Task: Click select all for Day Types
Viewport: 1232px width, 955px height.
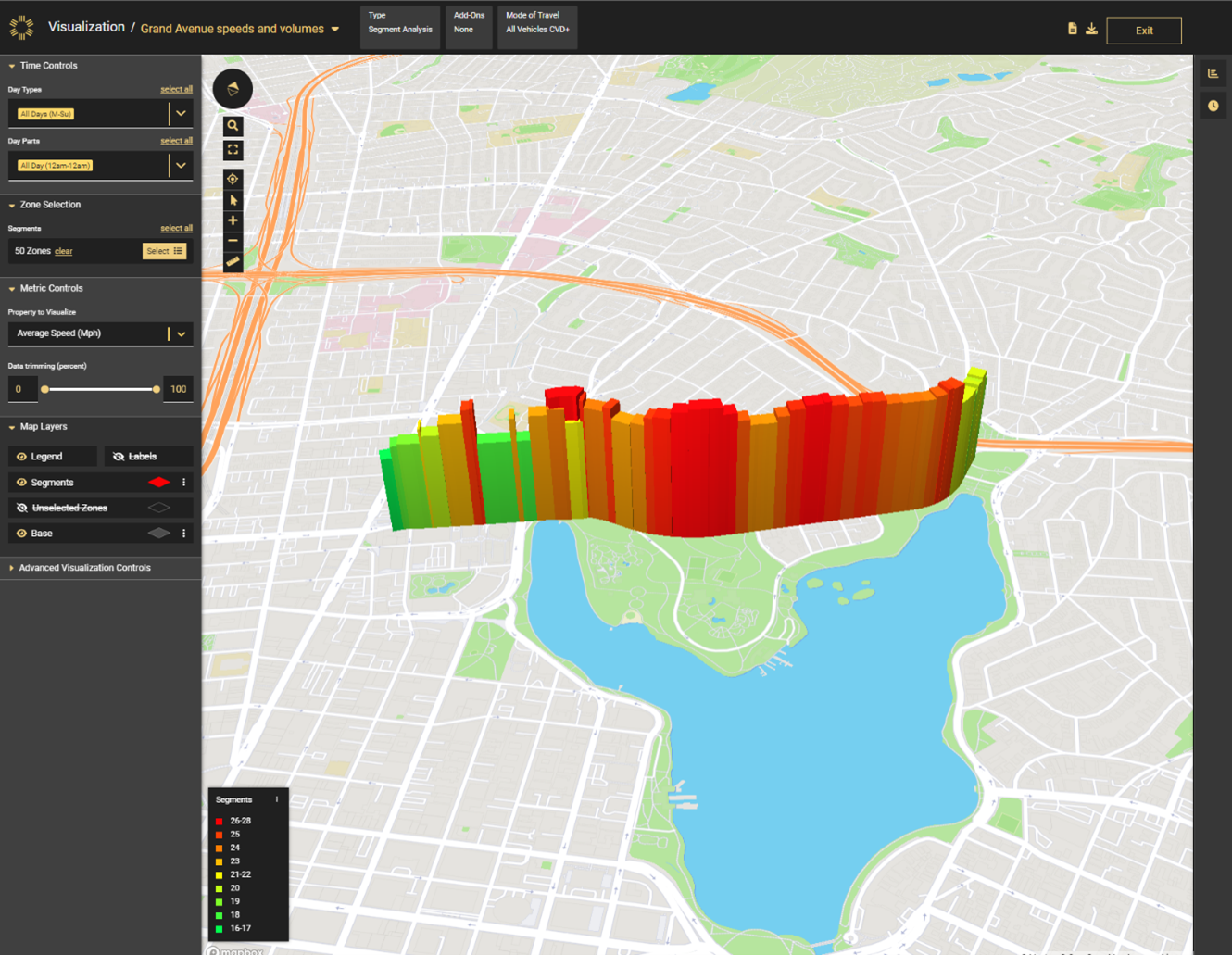Action: [176, 89]
